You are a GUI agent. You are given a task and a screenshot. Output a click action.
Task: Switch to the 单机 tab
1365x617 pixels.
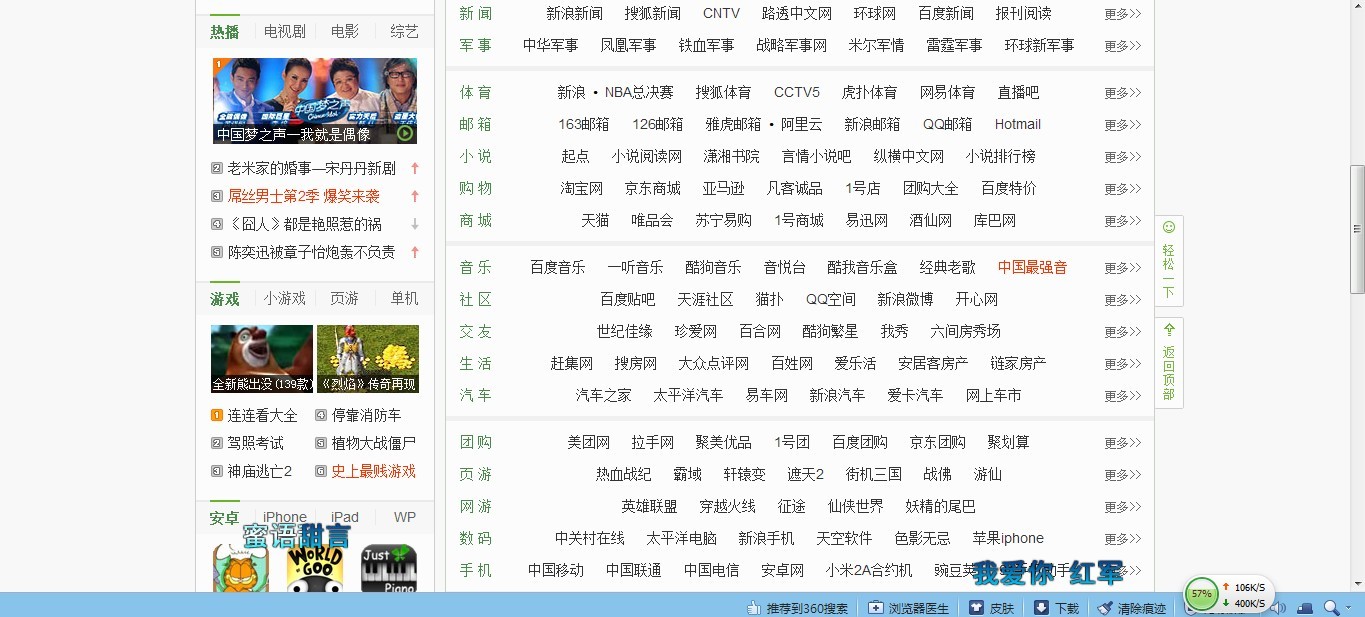point(405,299)
